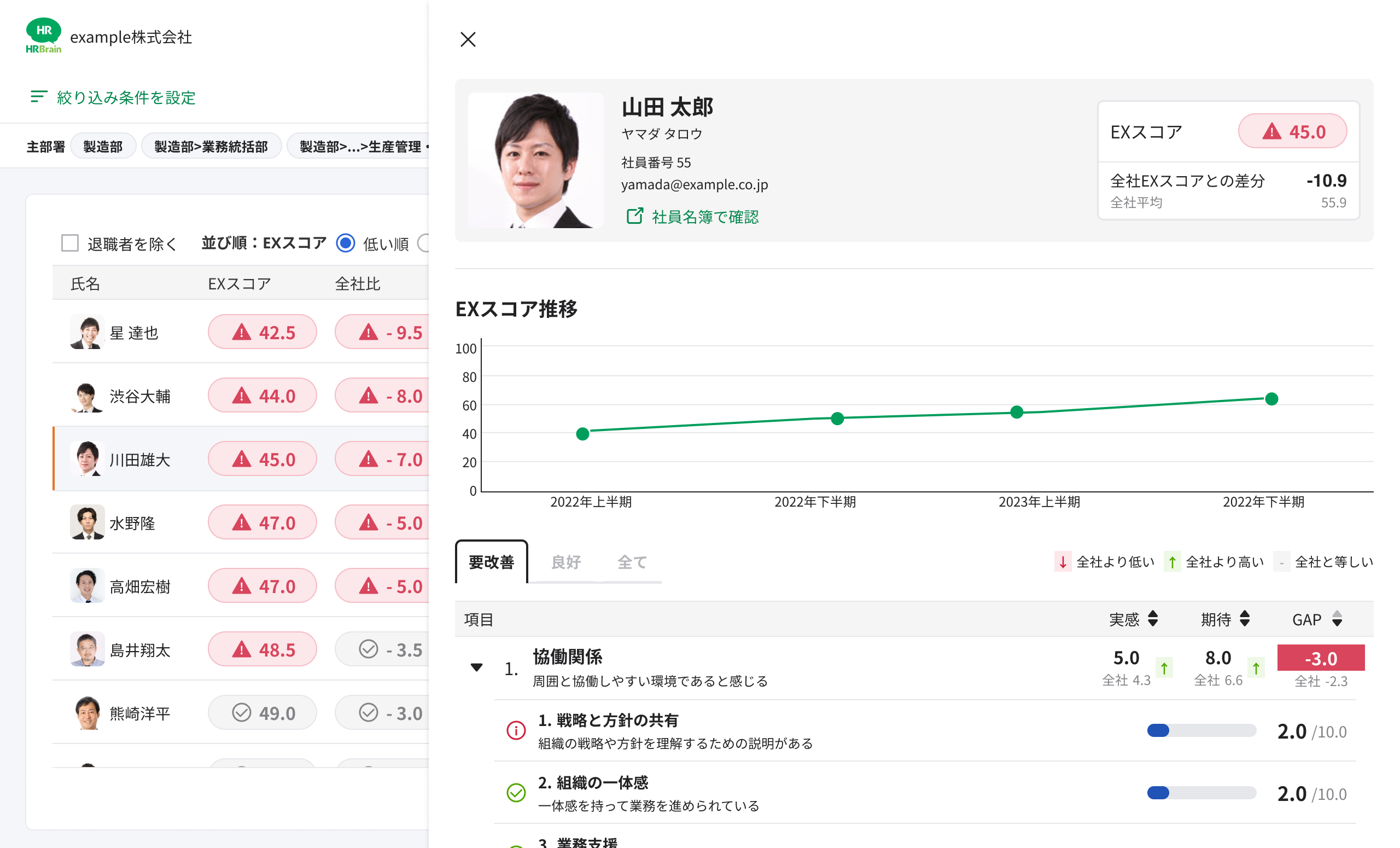Select the 熊崎洋平 row
This screenshot has width=1400, height=848.
tap(240, 713)
